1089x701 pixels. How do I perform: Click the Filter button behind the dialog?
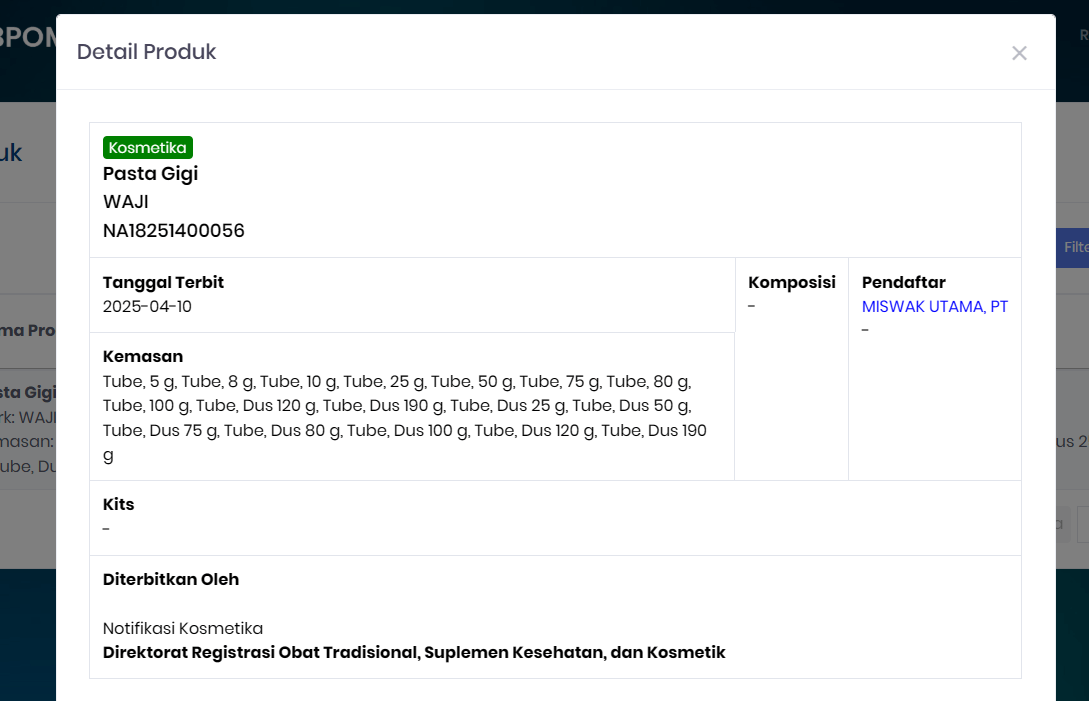coord(1072,247)
